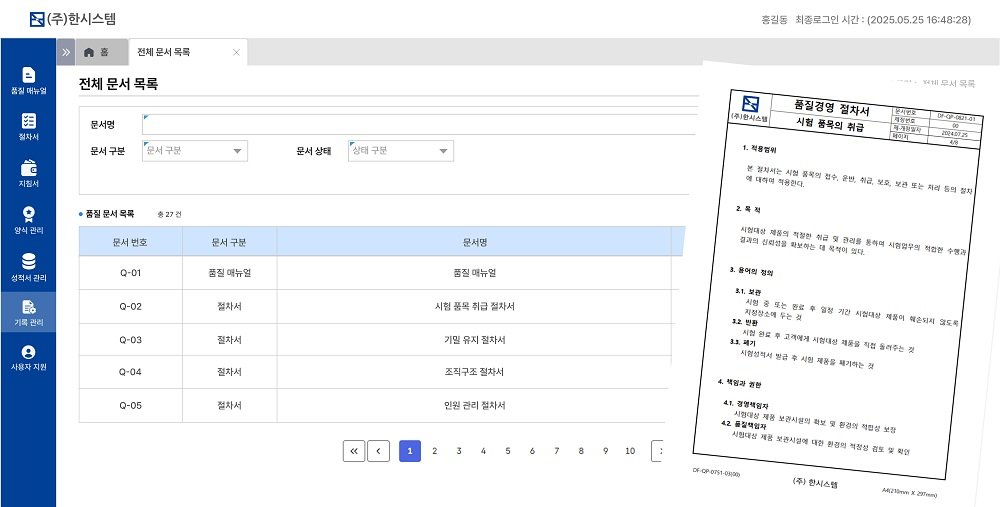Click document name 품질 매뉴얼 in table
Screen dimensions: 1000x507
click(x=474, y=273)
